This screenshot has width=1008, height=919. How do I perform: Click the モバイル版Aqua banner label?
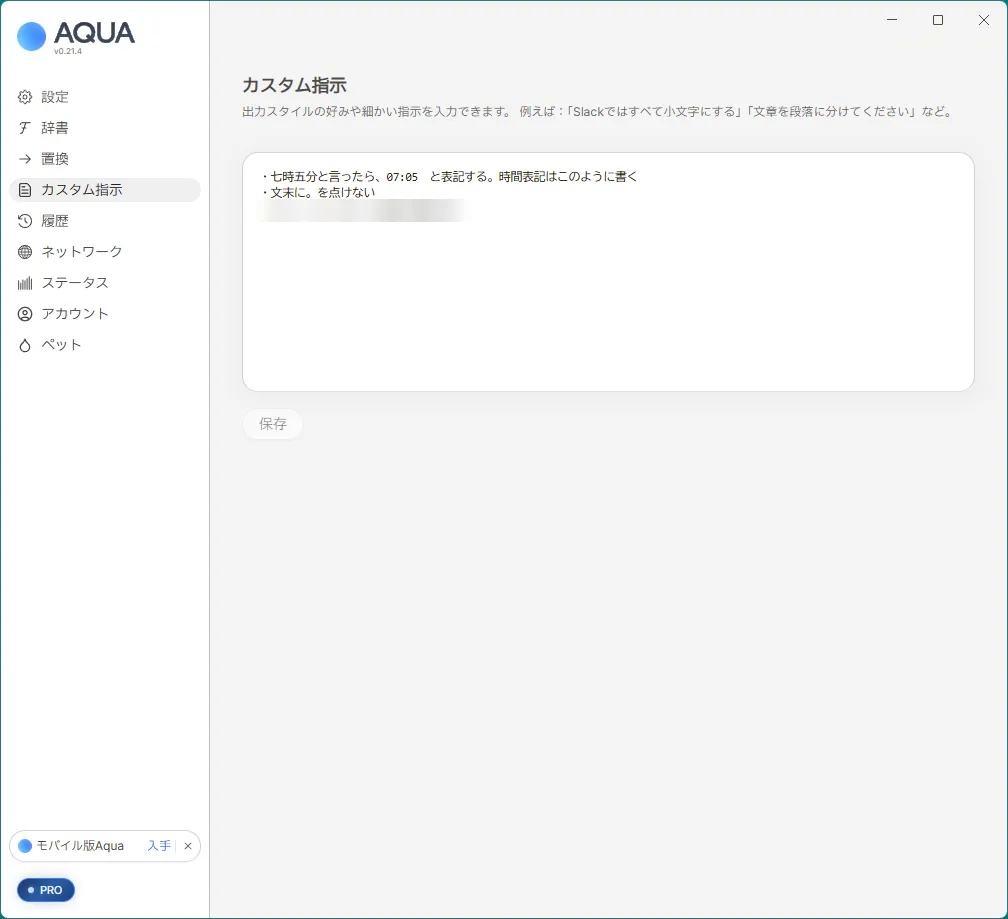point(80,846)
